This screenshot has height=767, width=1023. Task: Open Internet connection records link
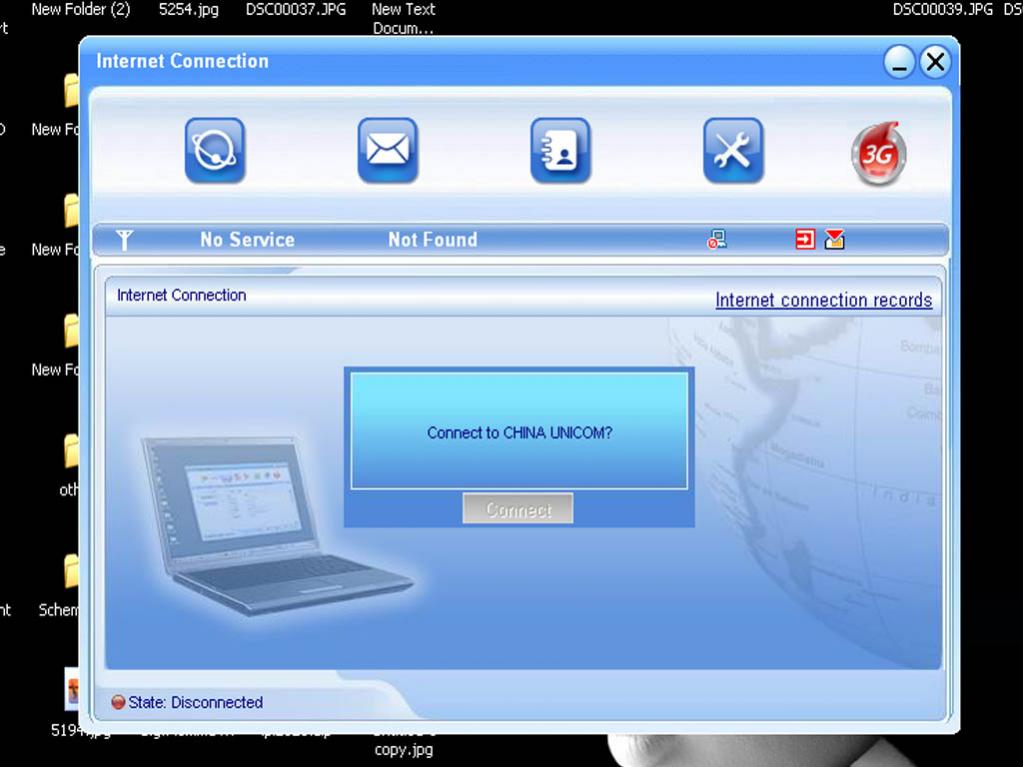823,300
